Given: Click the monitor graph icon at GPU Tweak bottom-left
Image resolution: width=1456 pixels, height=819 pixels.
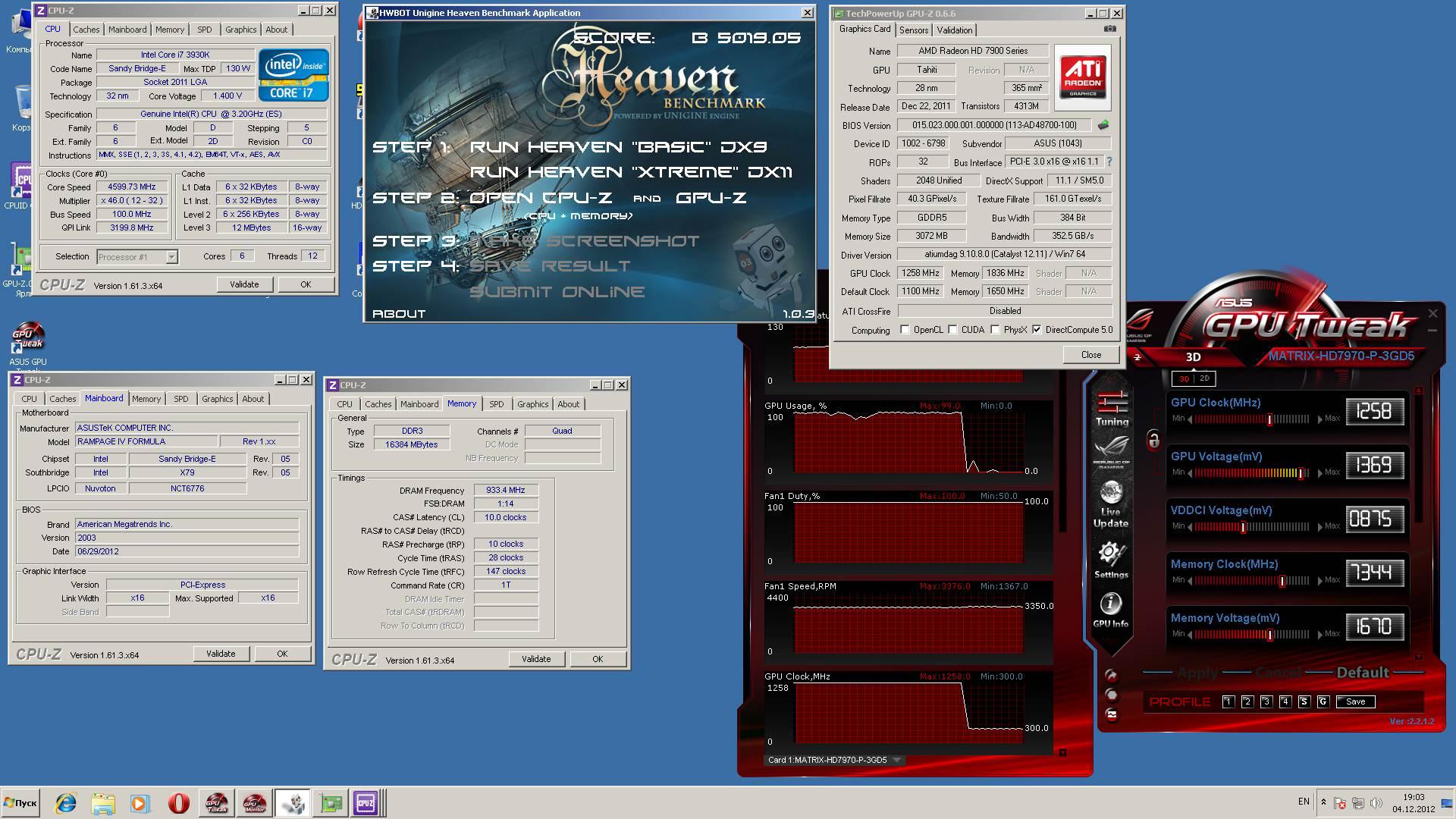Looking at the screenshot, I should [1112, 714].
